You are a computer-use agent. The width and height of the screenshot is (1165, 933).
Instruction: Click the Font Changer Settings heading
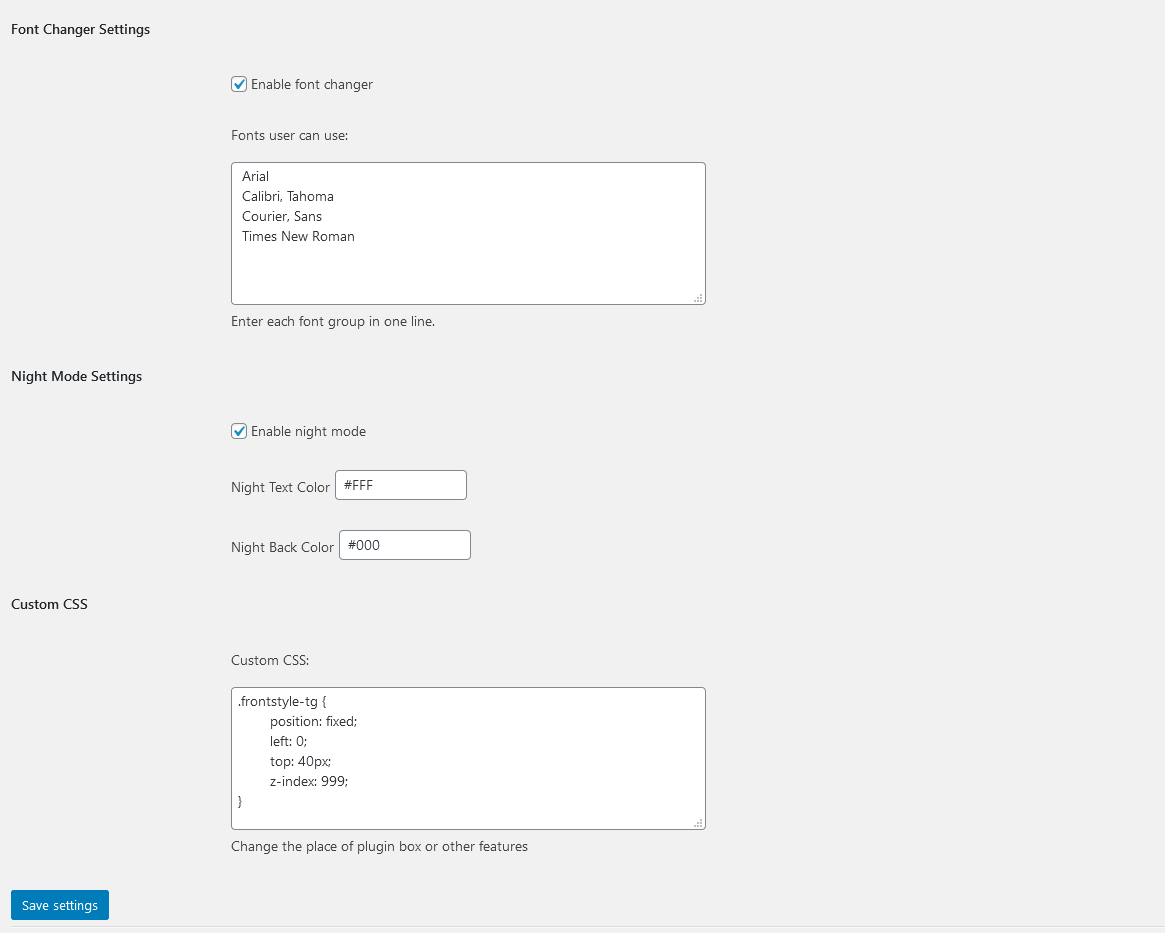click(80, 29)
